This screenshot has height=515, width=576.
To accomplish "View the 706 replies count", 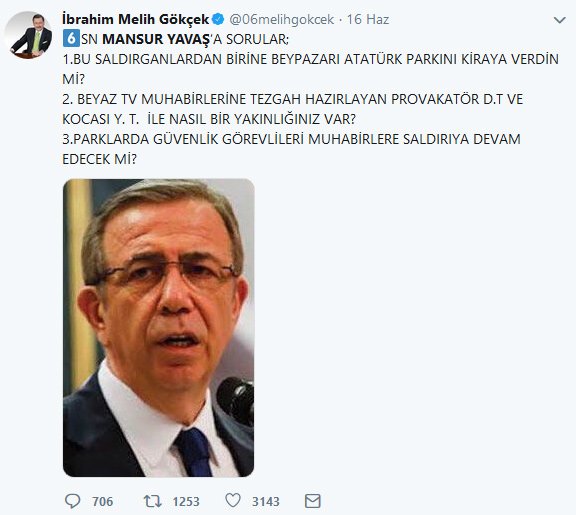I will (102, 501).
